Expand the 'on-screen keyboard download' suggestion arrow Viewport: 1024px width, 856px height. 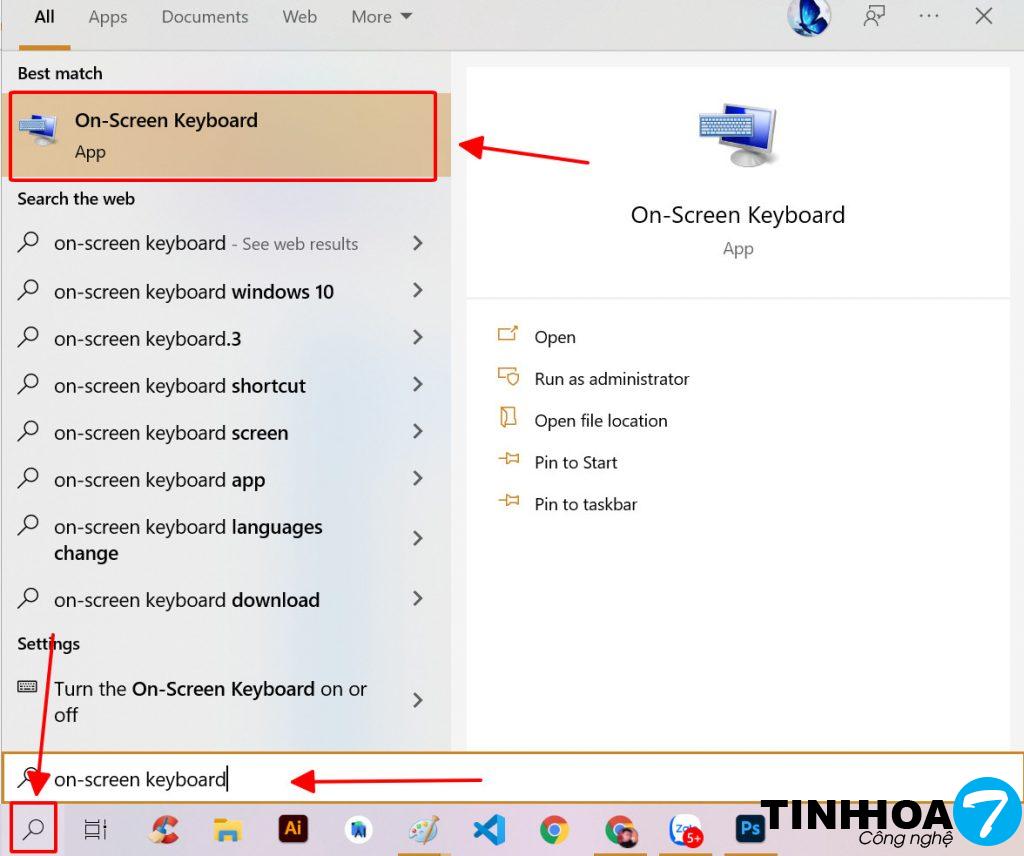(x=418, y=599)
